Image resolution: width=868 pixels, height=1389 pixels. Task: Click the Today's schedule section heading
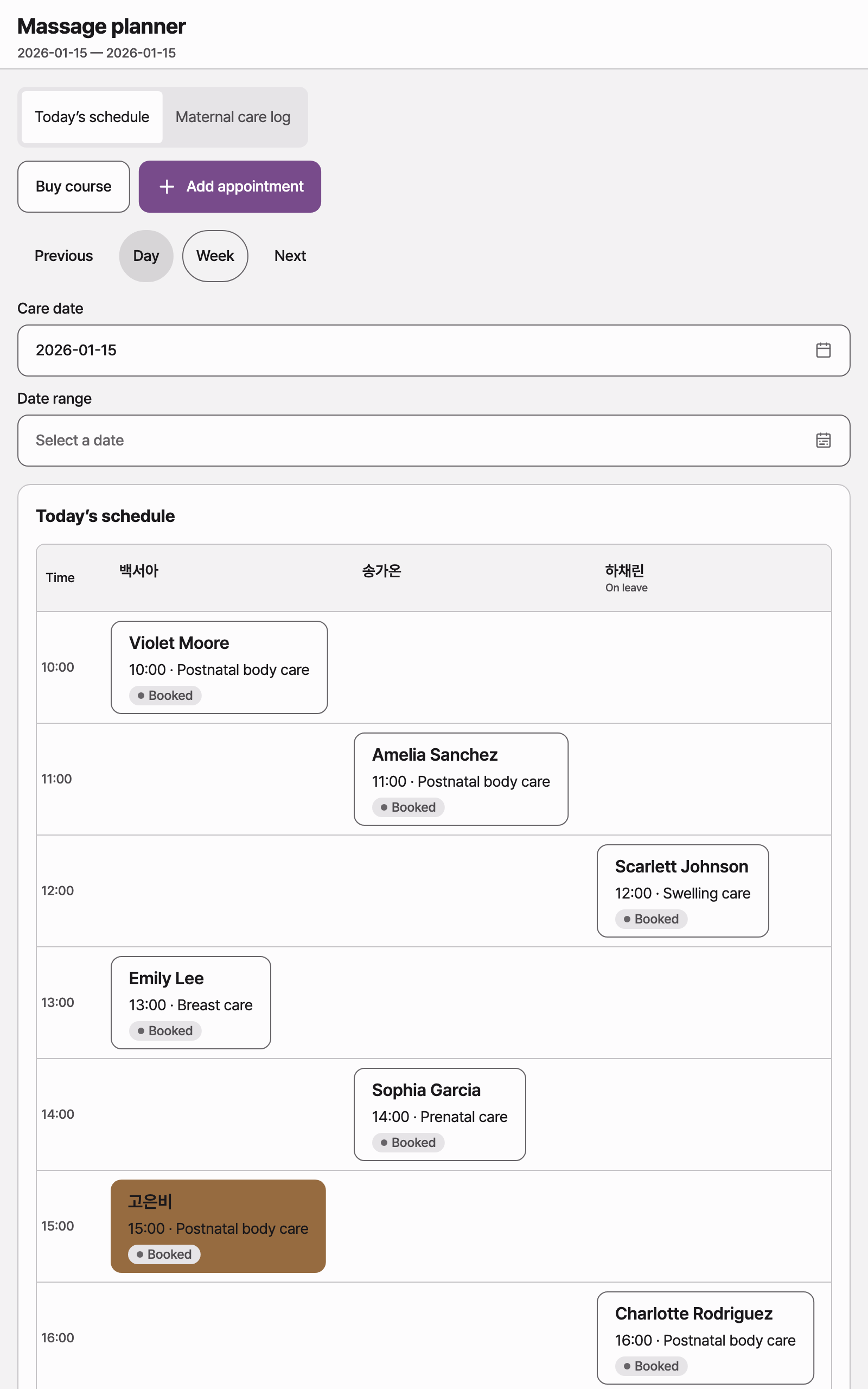click(x=106, y=516)
